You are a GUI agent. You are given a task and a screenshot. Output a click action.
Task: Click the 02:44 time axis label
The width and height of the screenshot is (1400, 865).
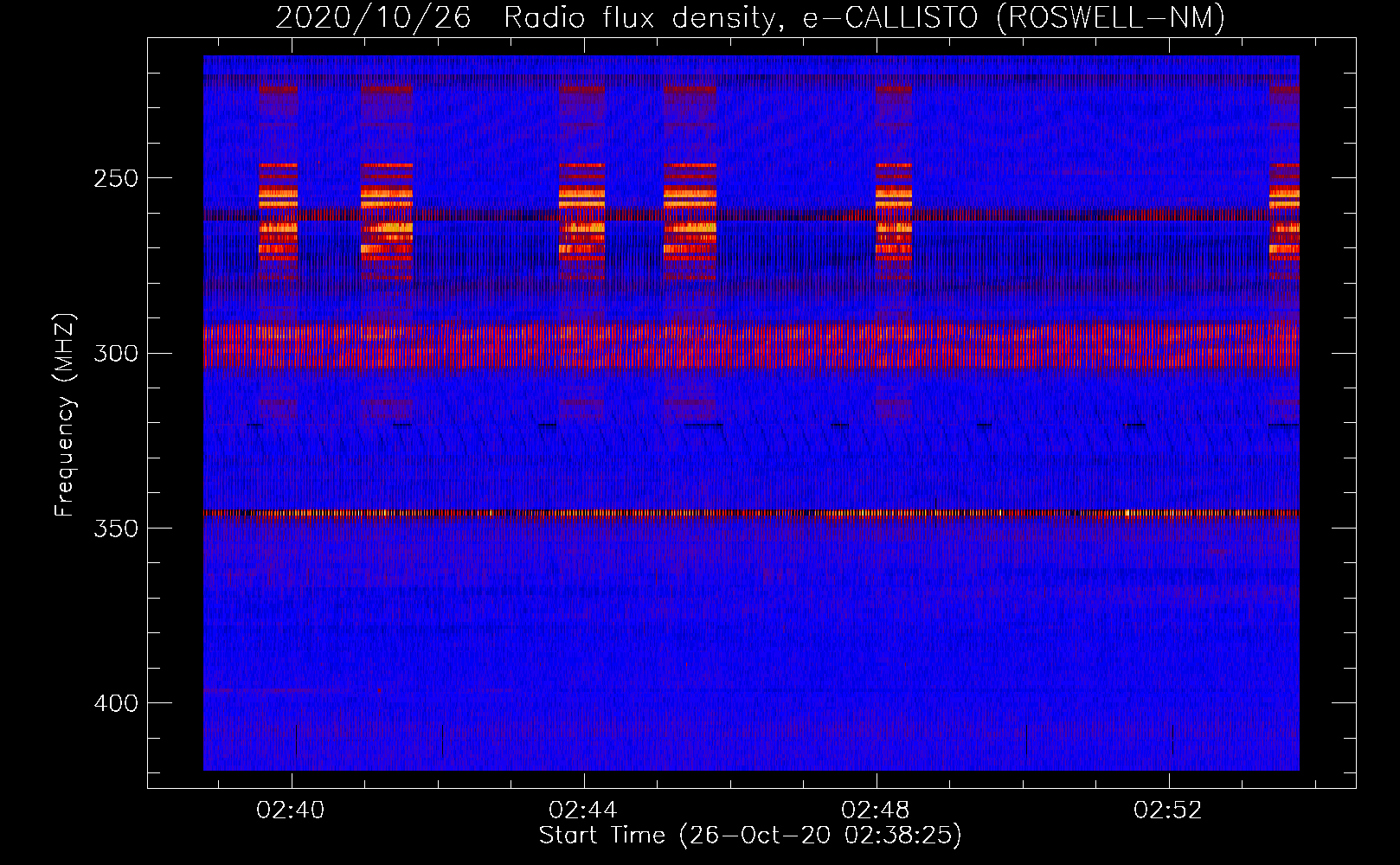click(x=583, y=810)
